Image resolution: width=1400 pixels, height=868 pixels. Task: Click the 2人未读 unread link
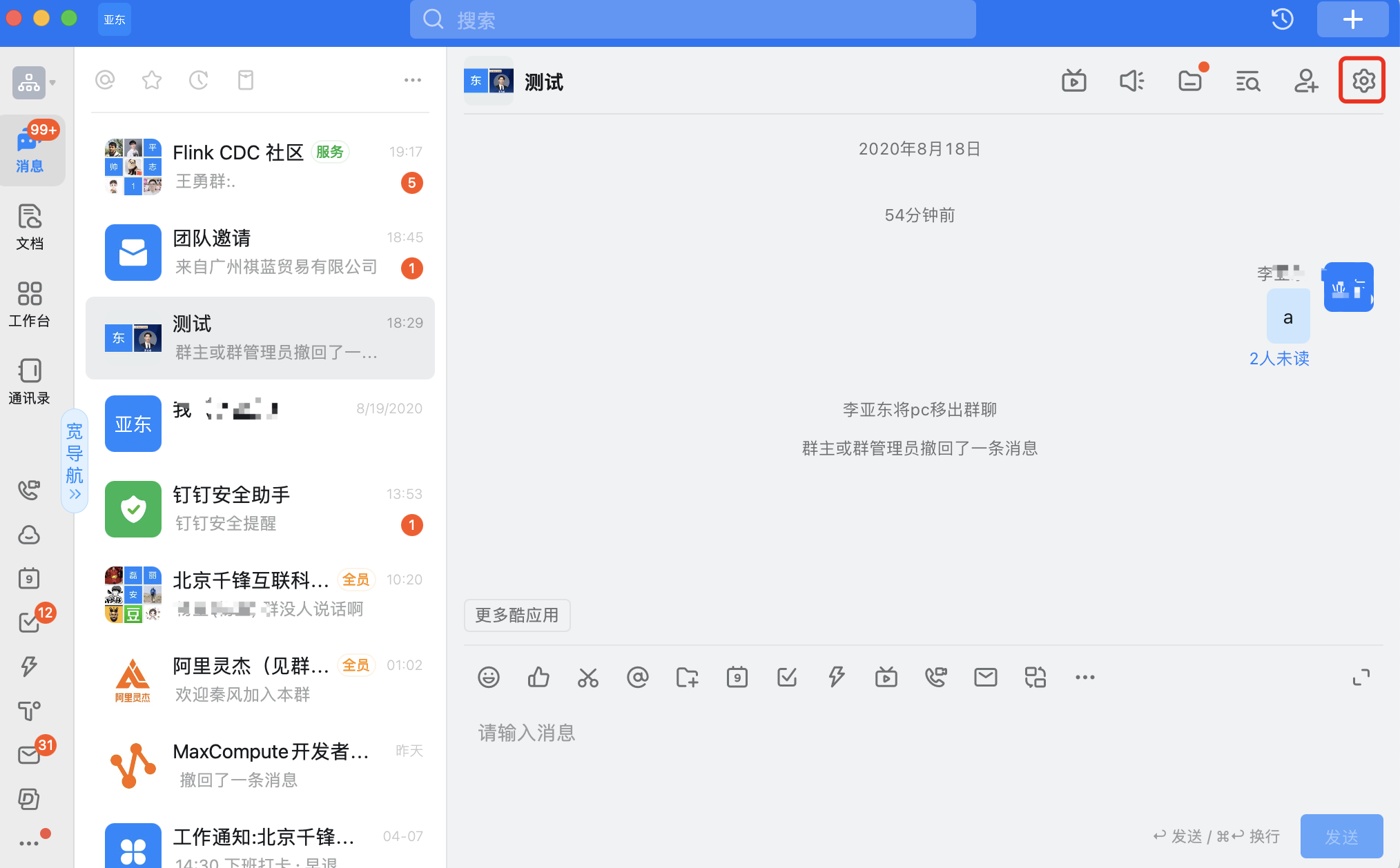[1279, 358]
